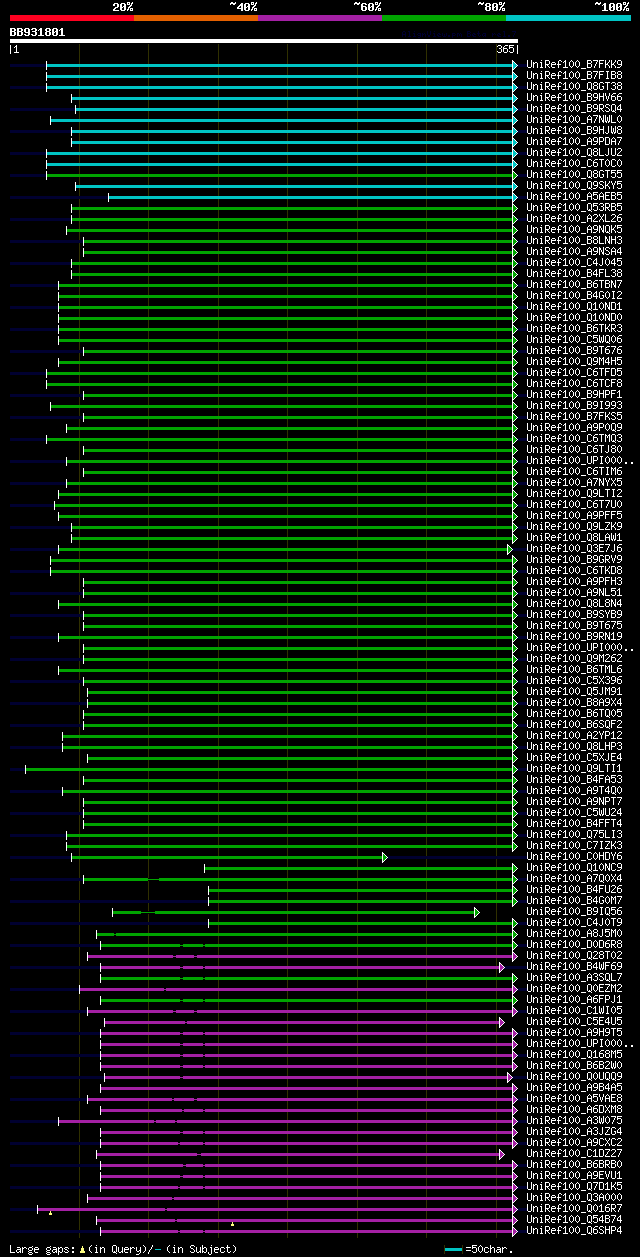Viewport: 640px width, 1257px height.
Task: Select hit UniRef100_Q10ND0
Action: coord(574,318)
